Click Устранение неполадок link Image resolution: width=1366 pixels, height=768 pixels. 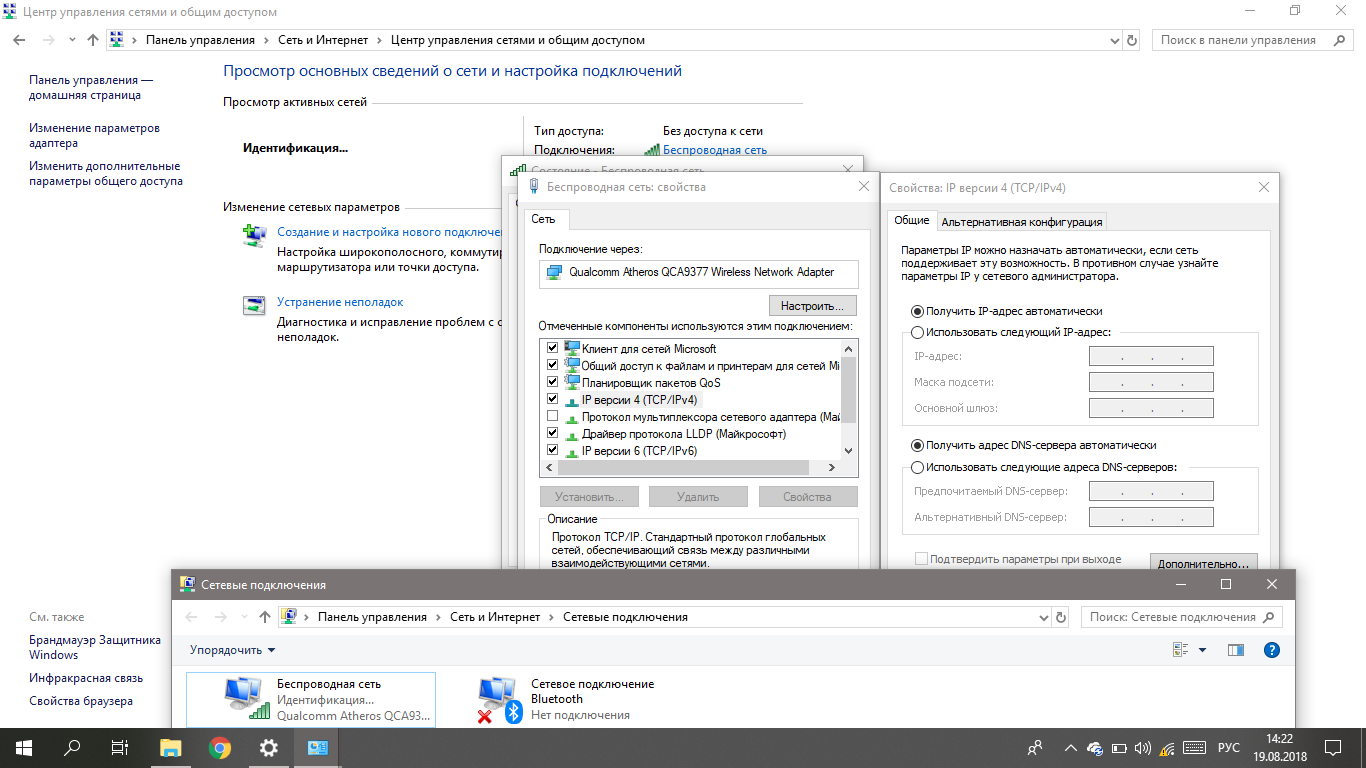pos(340,301)
